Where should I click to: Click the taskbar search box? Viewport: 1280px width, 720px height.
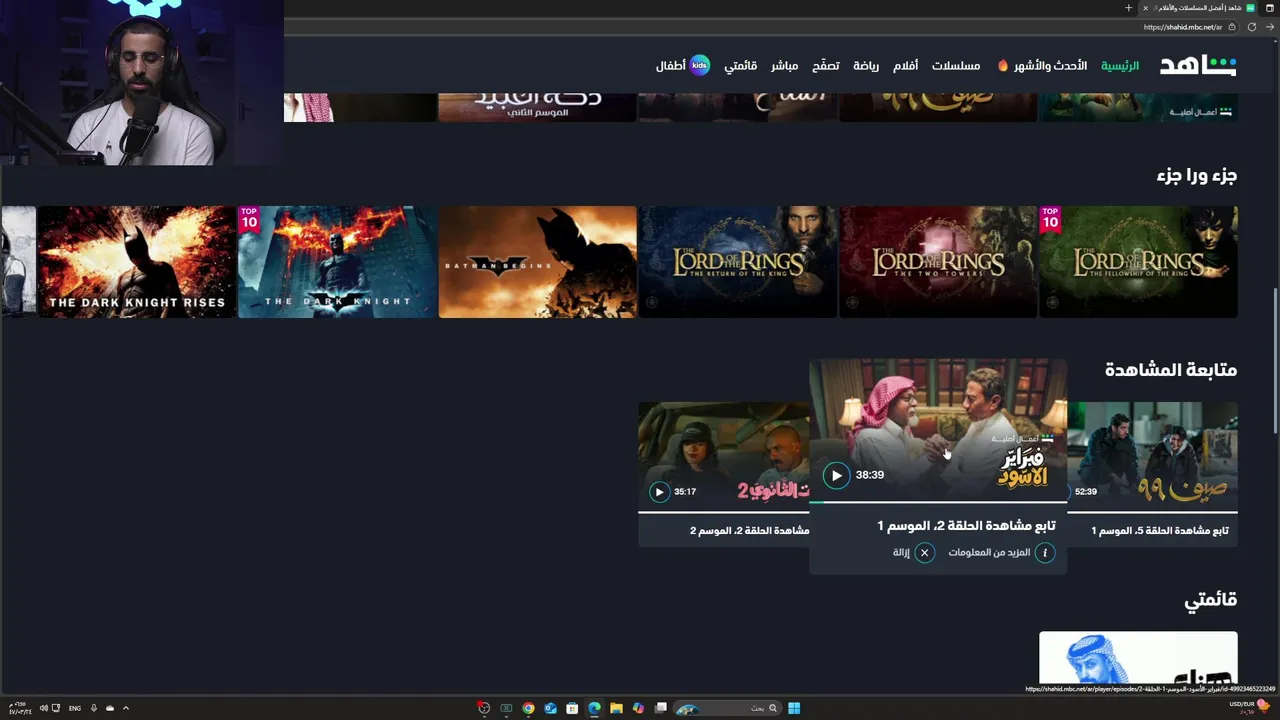pos(727,708)
